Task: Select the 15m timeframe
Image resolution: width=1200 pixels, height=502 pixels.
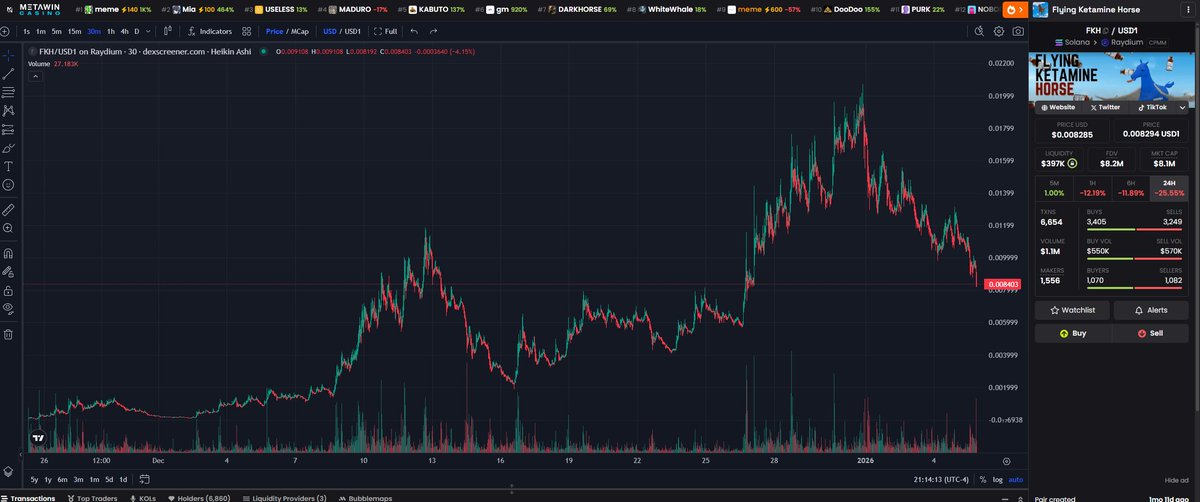Action: [x=74, y=31]
